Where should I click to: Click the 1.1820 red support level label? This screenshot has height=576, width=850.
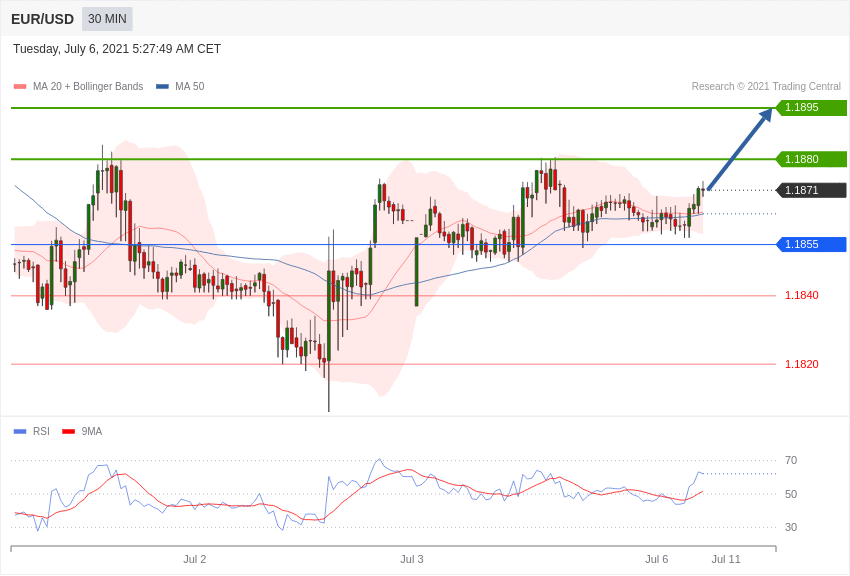pos(801,364)
